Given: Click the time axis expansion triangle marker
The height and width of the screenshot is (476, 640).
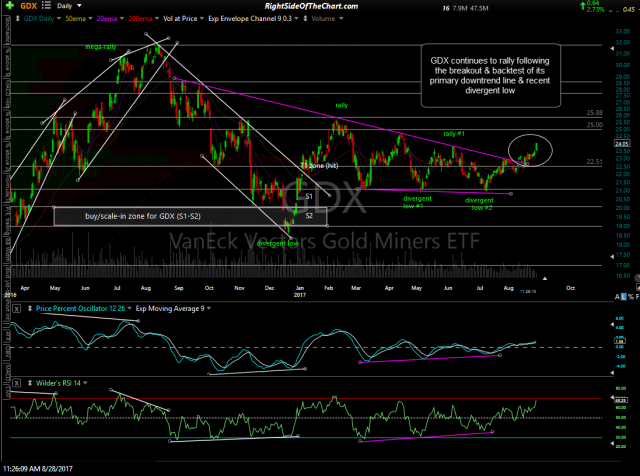Looking at the screenshot, I should pos(544,278).
